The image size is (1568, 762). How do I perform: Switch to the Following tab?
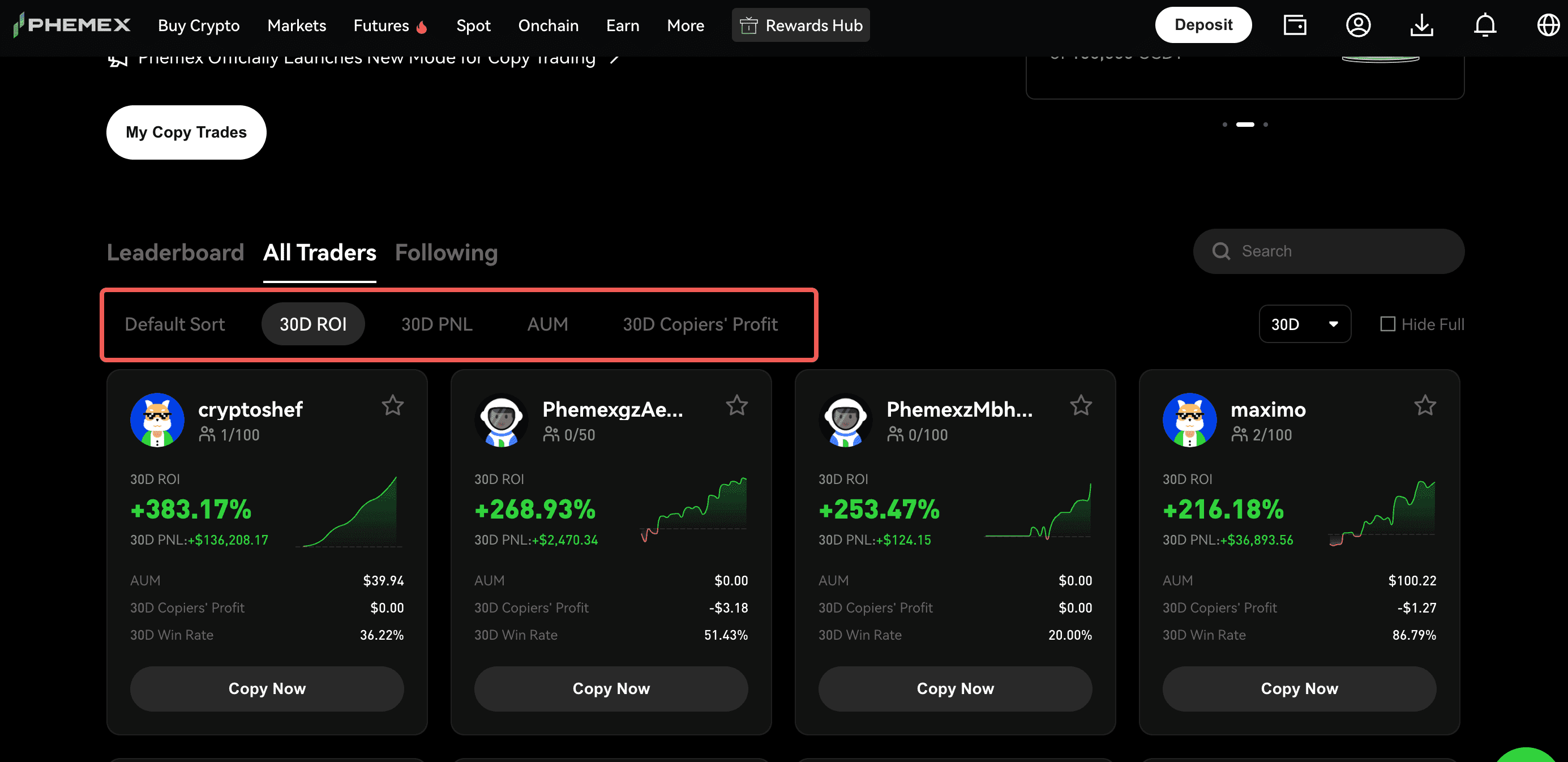446,252
